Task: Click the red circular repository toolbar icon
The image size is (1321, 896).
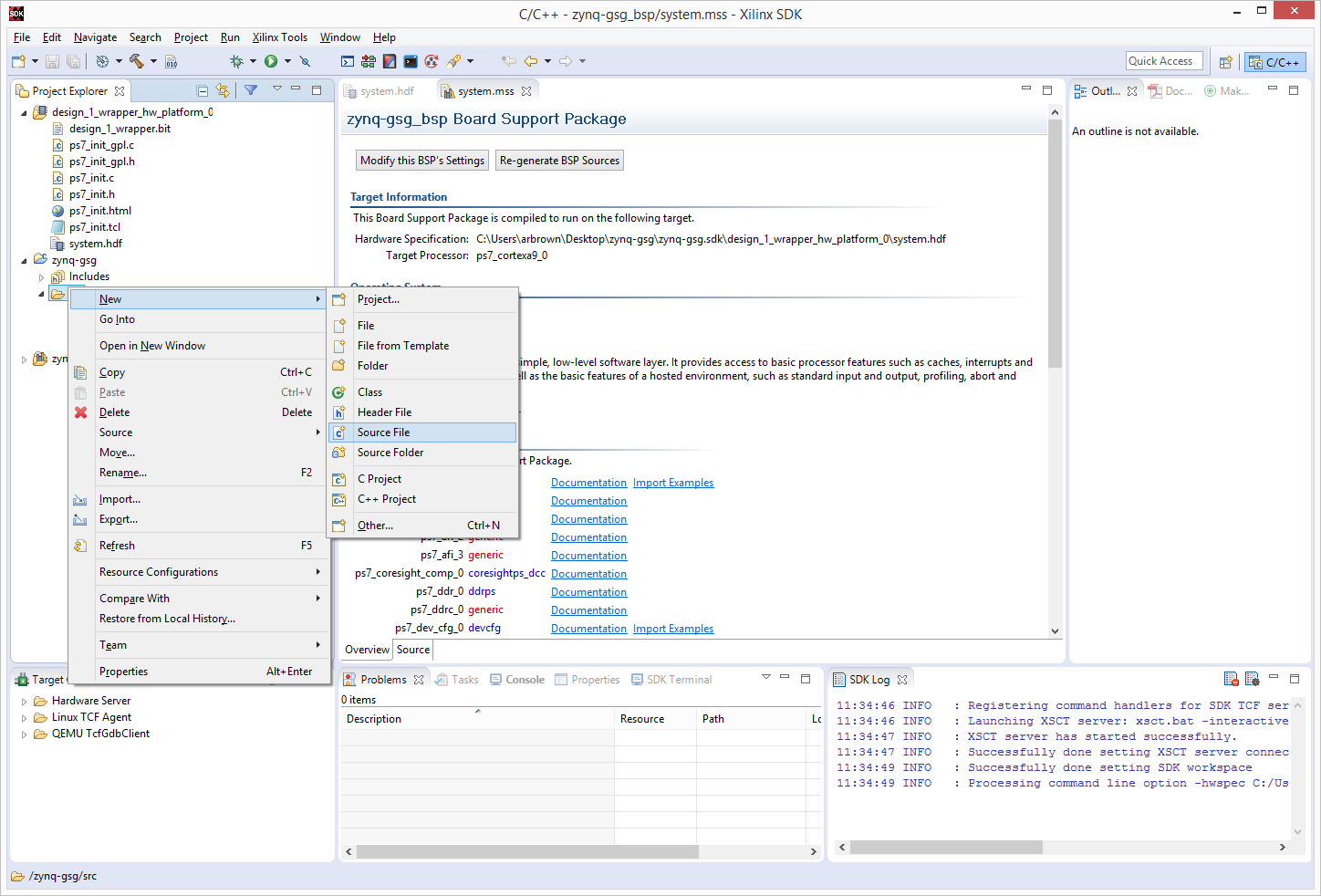Action: 432,61
